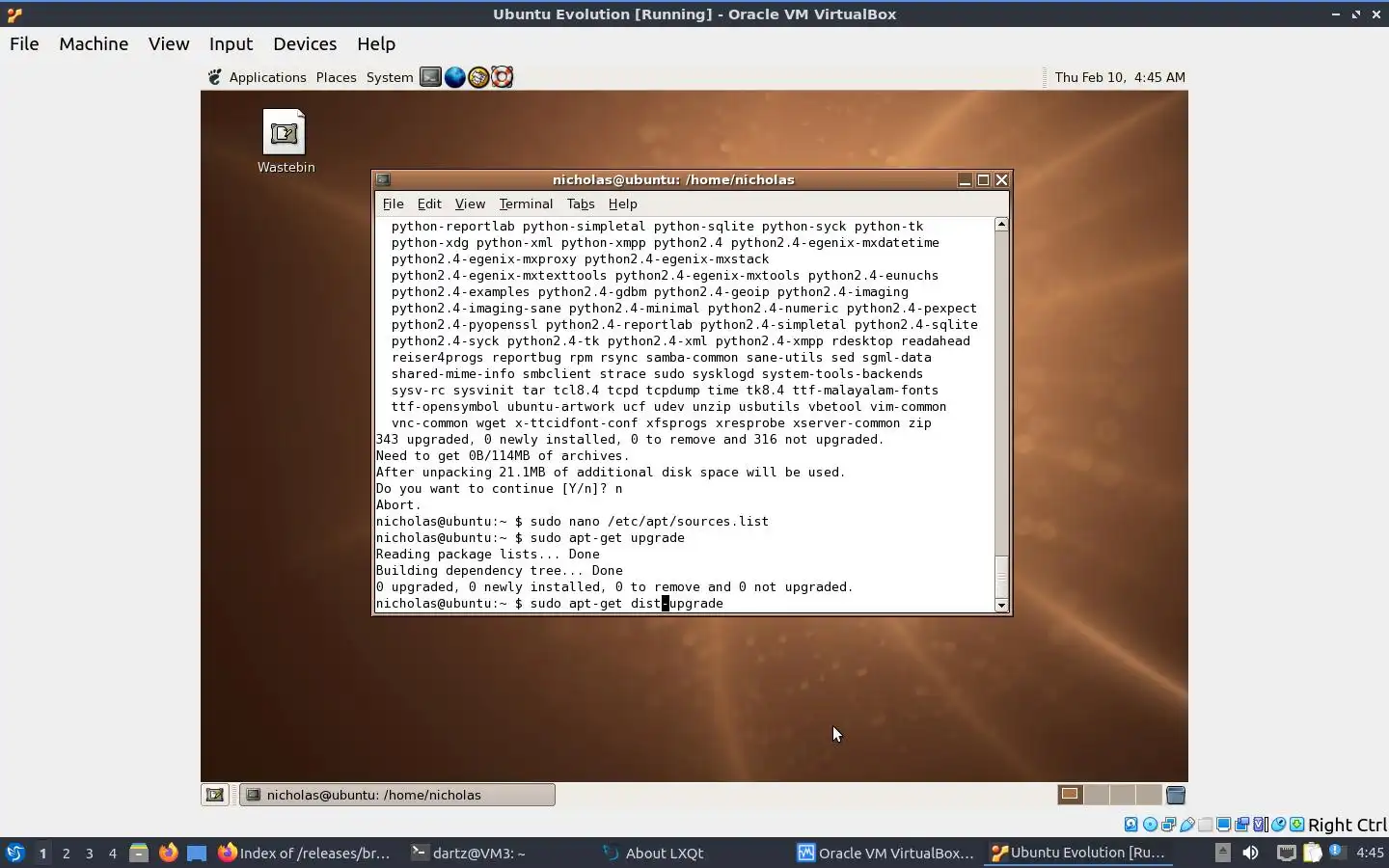Image resolution: width=1389 pixels, height=868 pixels.
Task: Open the terminal Tabs menu
Action: (x=581, y=203)
